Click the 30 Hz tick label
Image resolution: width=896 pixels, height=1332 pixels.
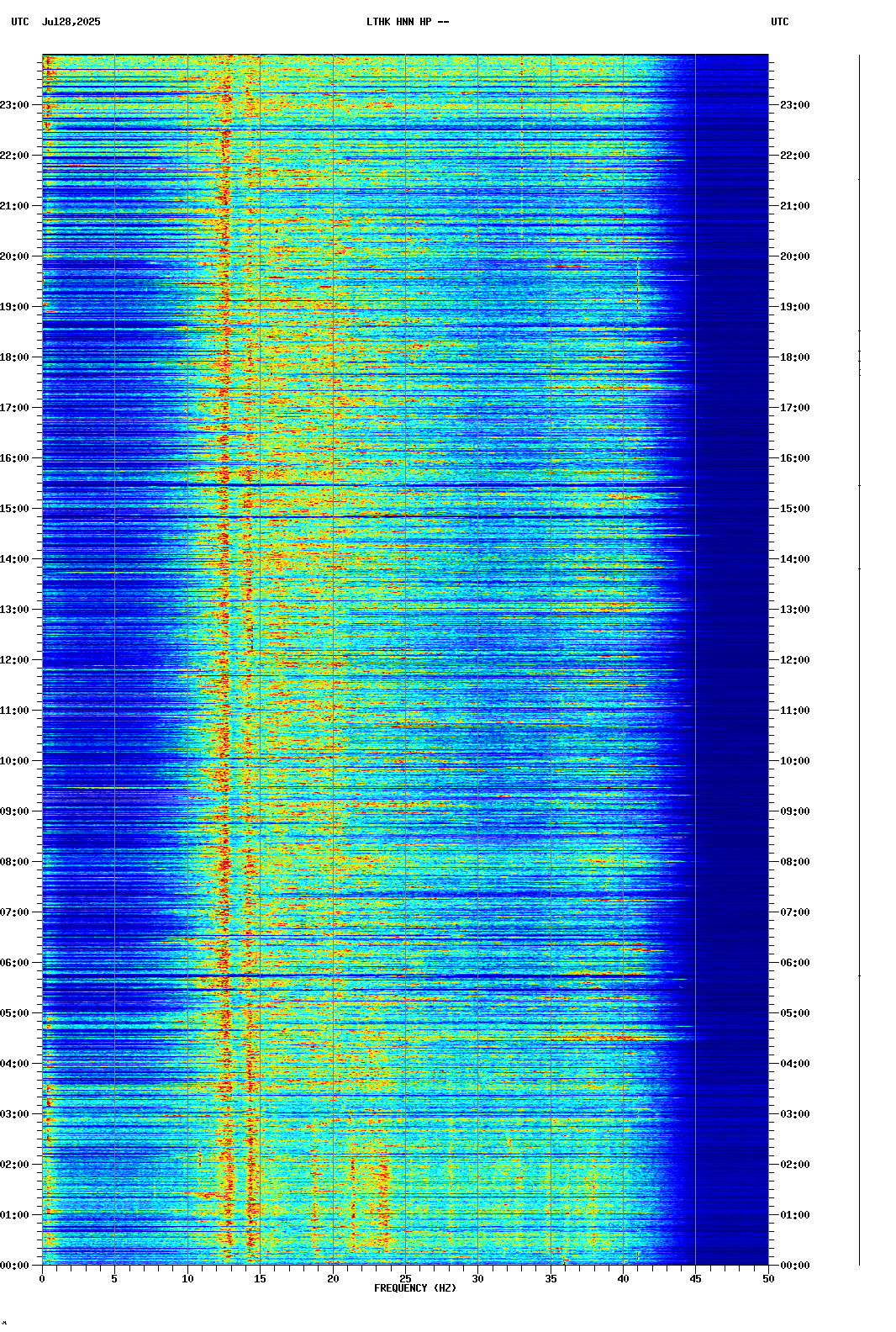[477, 1279]
